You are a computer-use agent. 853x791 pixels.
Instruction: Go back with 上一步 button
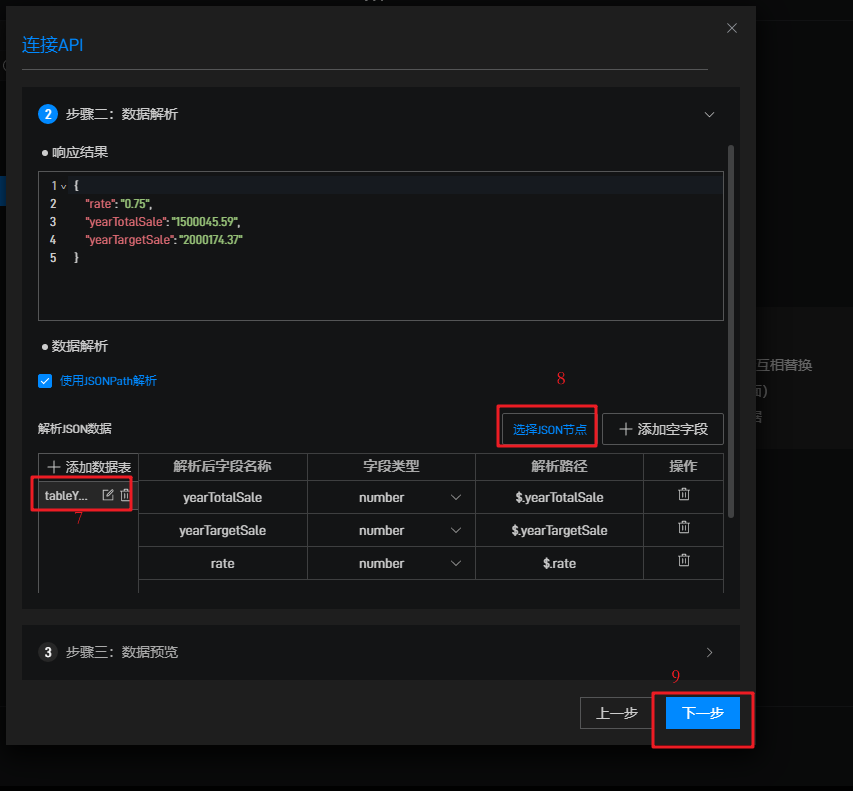click(x=617, y=713)
